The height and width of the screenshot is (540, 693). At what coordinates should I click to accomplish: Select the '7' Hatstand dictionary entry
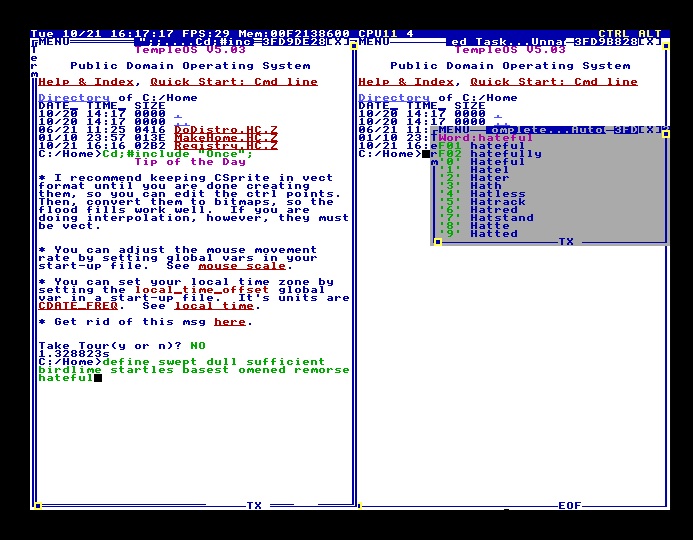(486, 217)
